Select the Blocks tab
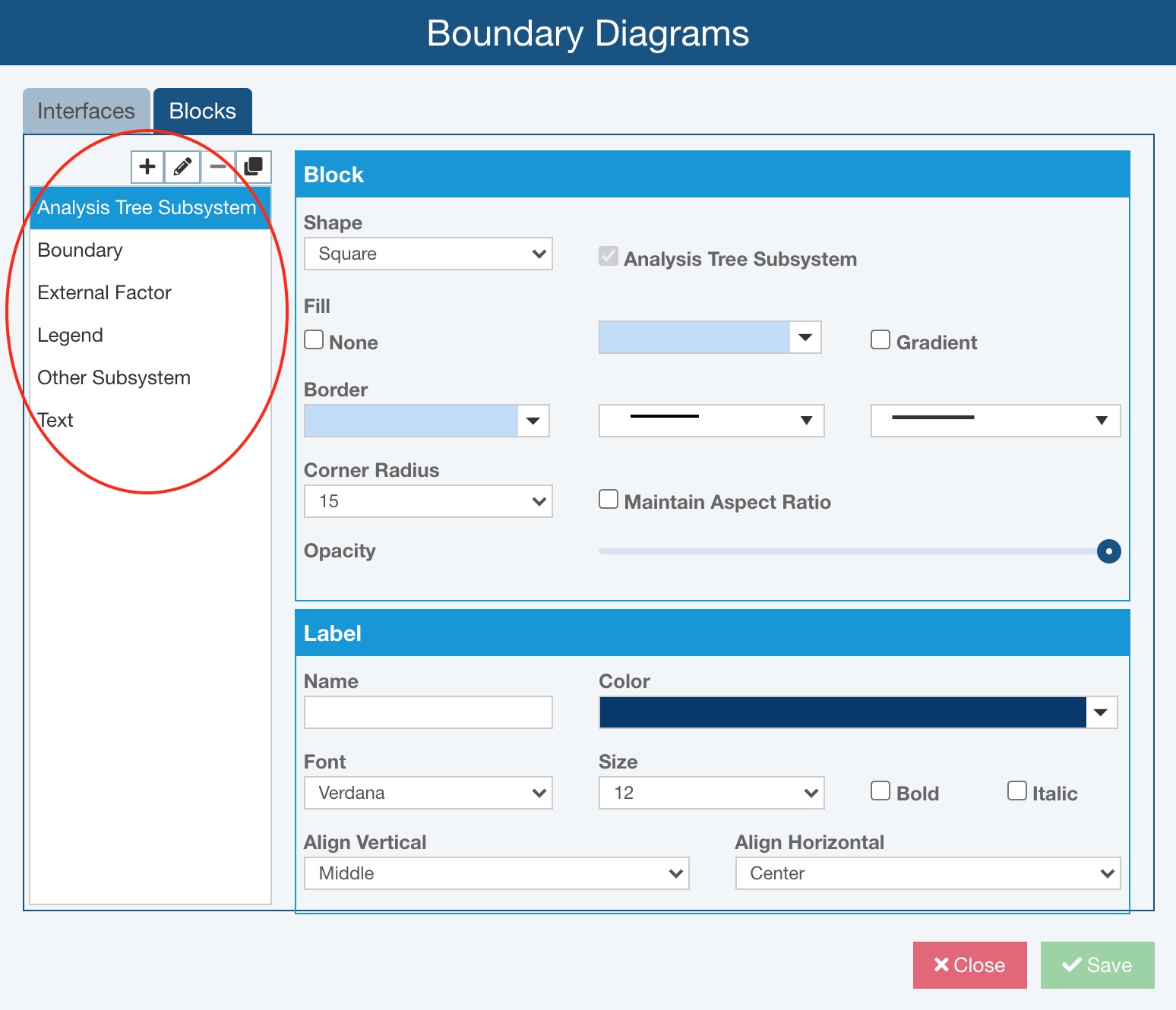The width and height of the screenshot is (1176, 1010). click(203, 112)
